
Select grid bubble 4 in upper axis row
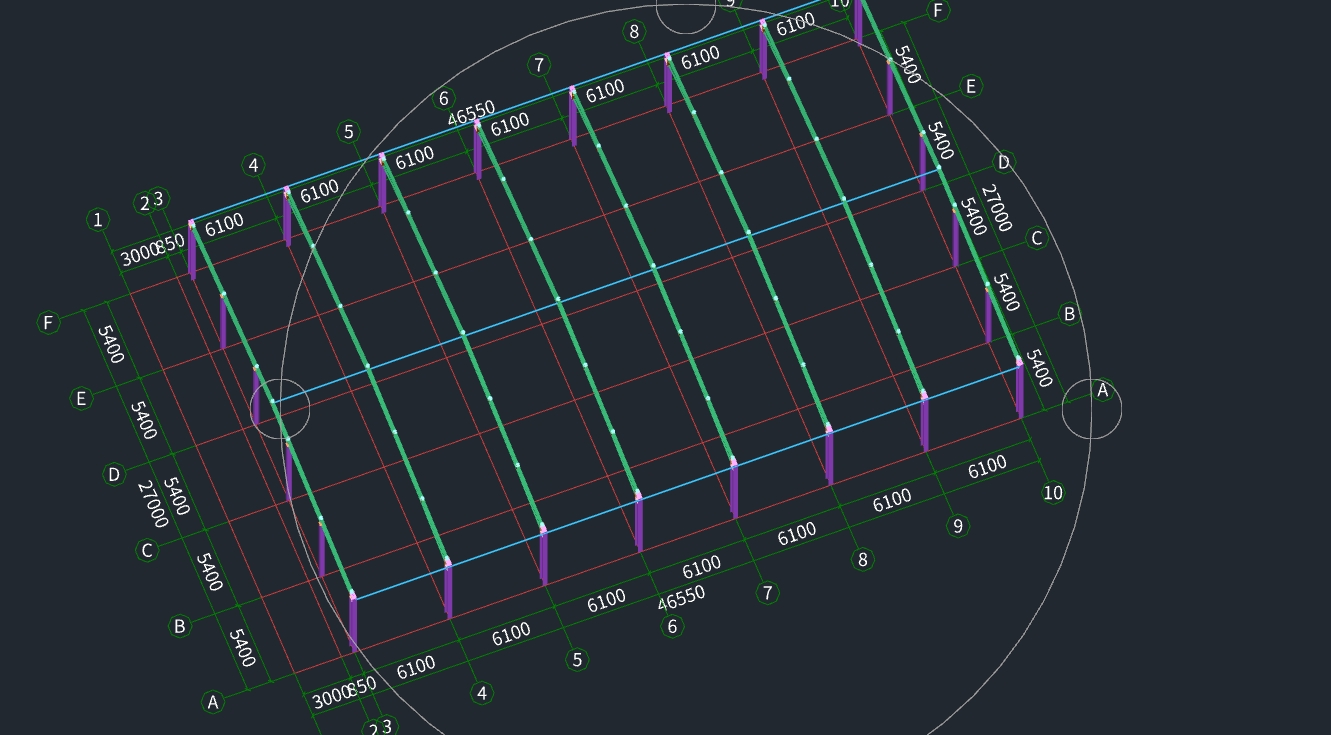254,166
